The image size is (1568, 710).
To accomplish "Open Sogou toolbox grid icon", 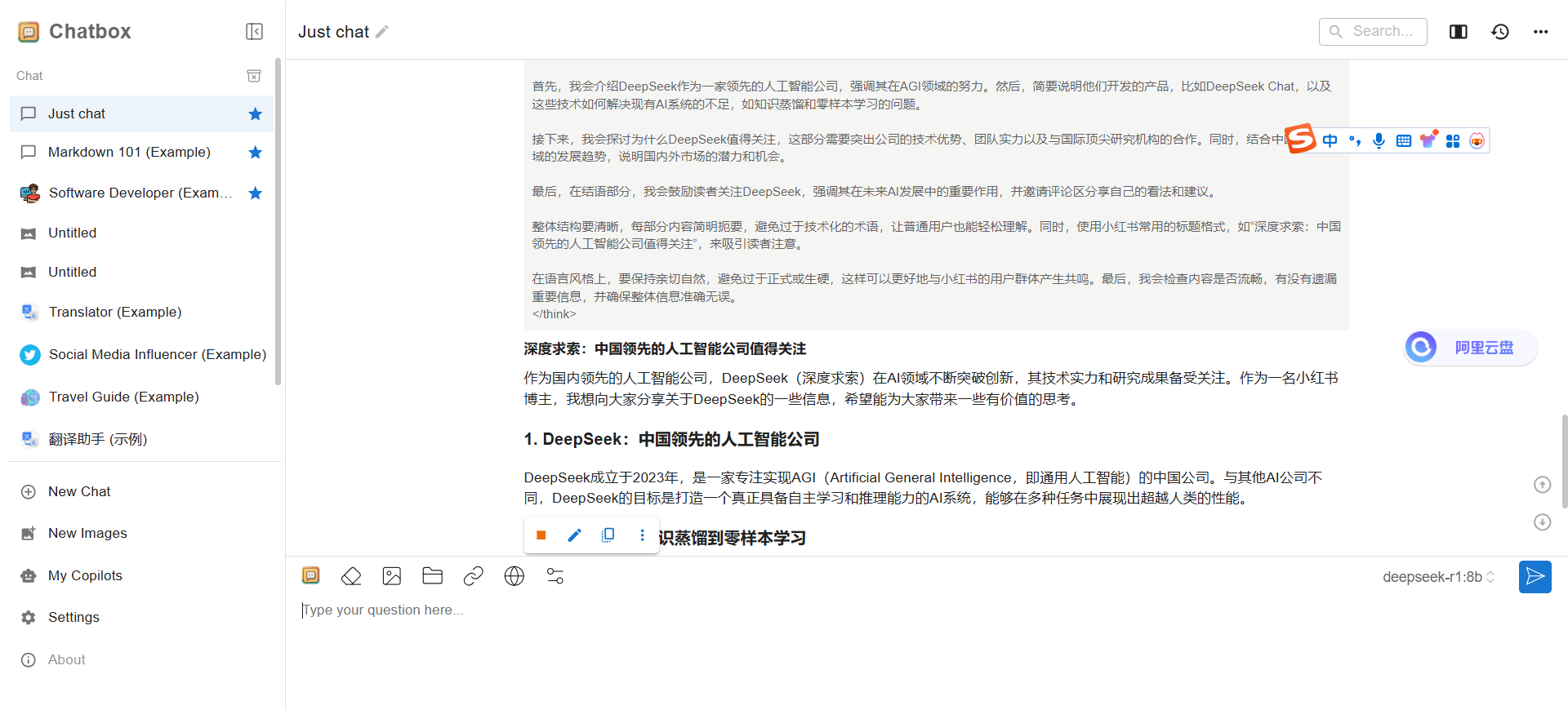I will point(1453,141).
